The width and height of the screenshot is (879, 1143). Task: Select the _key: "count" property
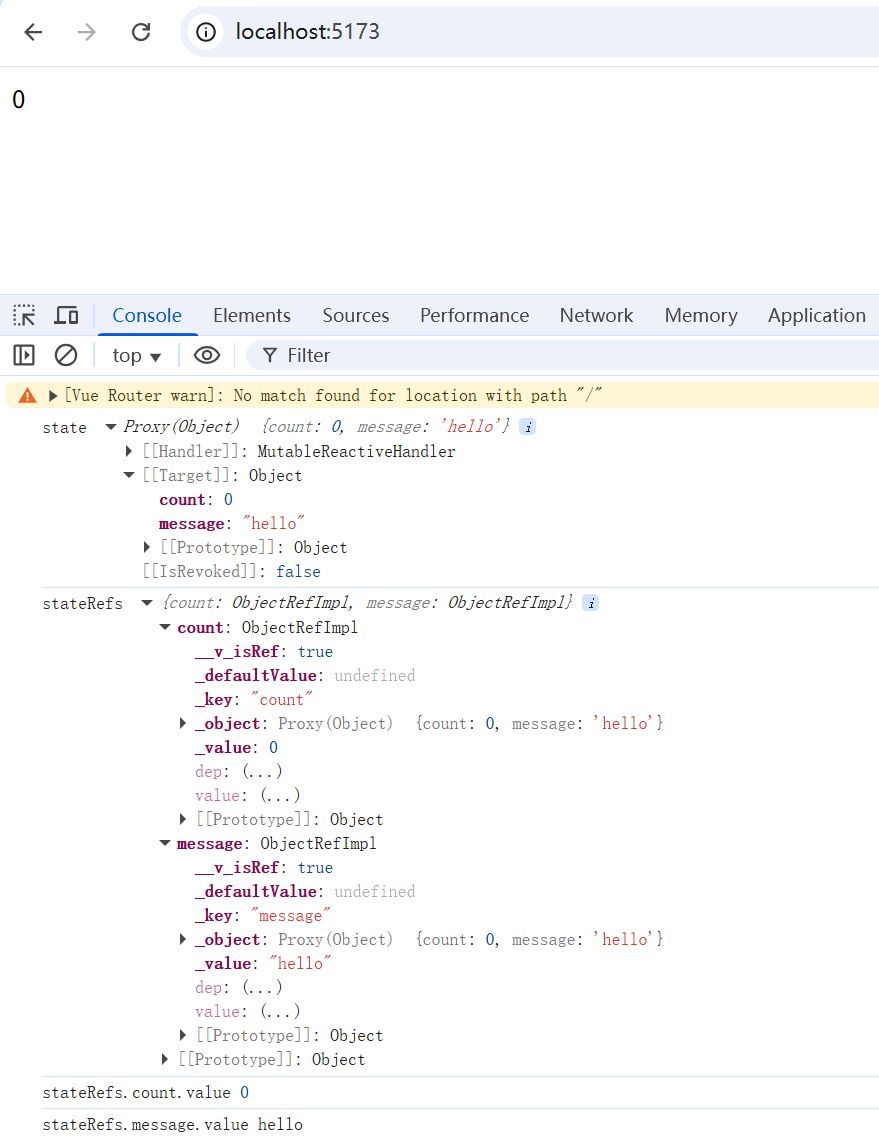[254, 700]
